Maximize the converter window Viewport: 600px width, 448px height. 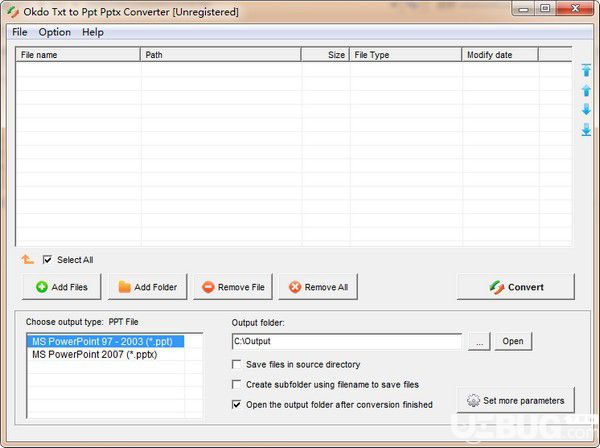tap(545, 8)
